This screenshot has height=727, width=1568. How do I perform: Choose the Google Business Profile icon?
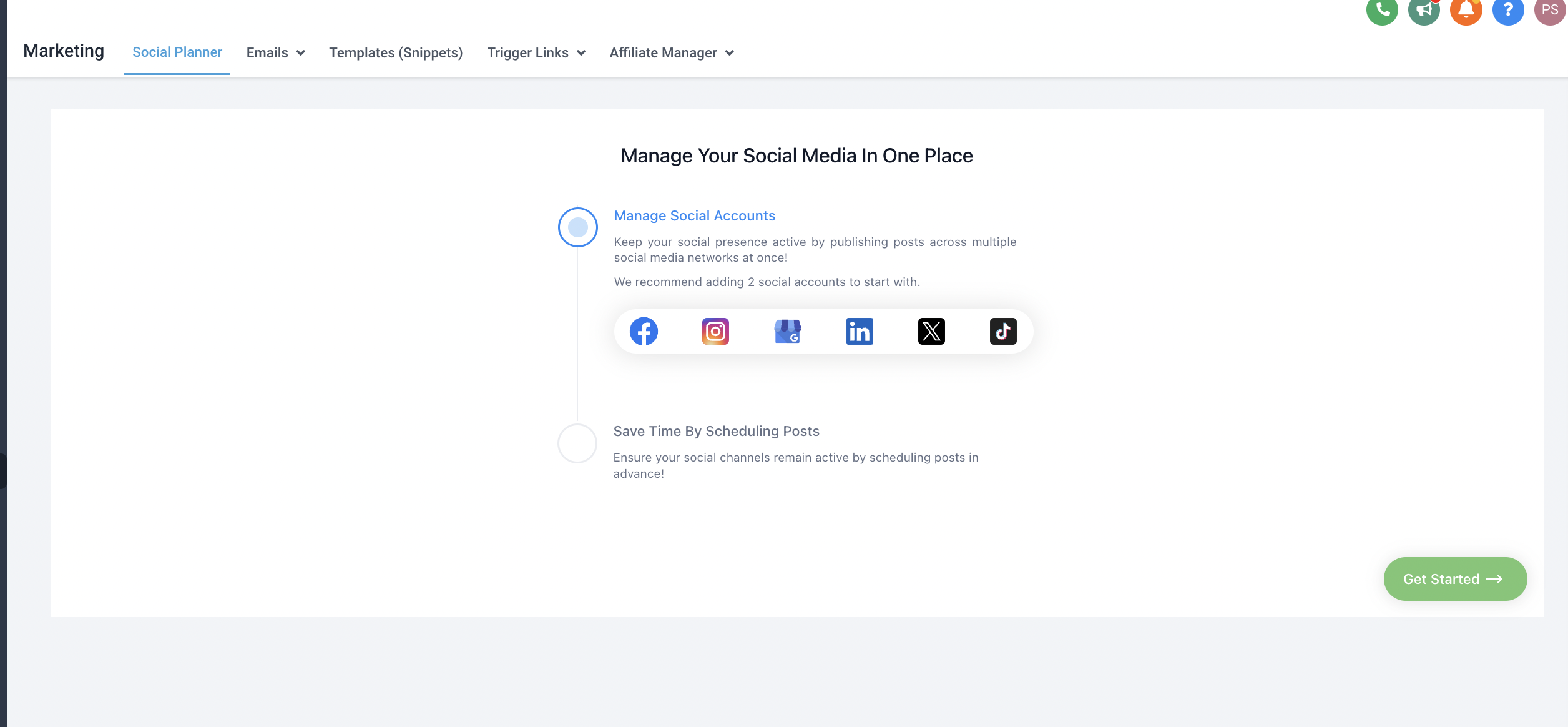point(788,332)
